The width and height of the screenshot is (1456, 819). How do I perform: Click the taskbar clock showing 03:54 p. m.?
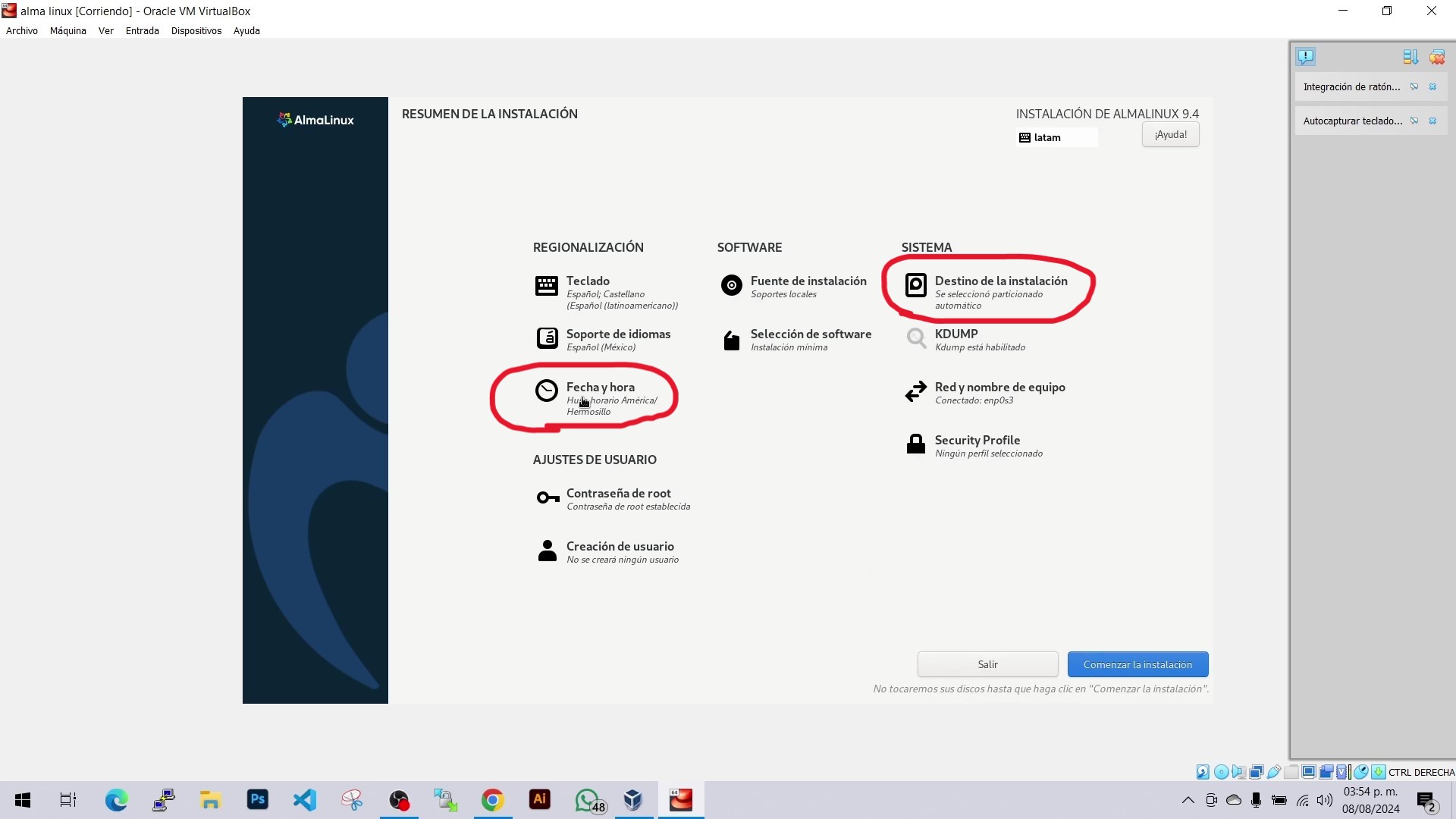1371,800
